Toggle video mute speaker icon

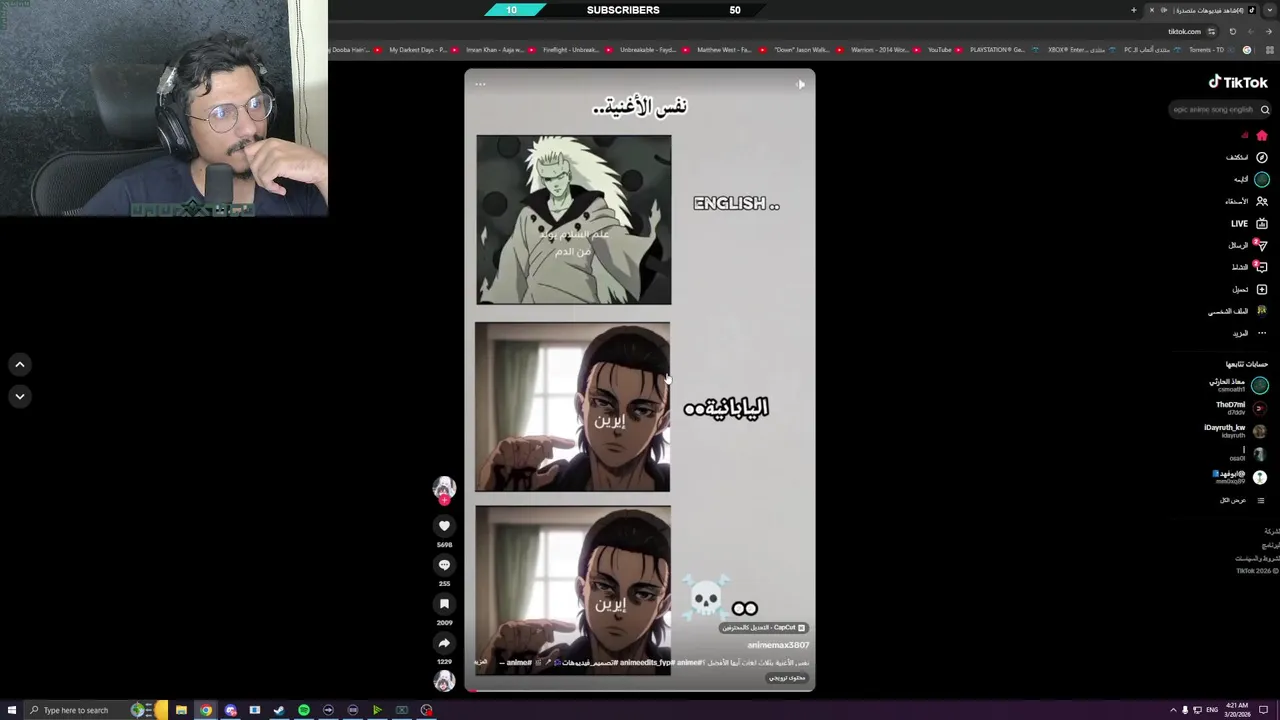pyautogui.click(x=800, y=85)
